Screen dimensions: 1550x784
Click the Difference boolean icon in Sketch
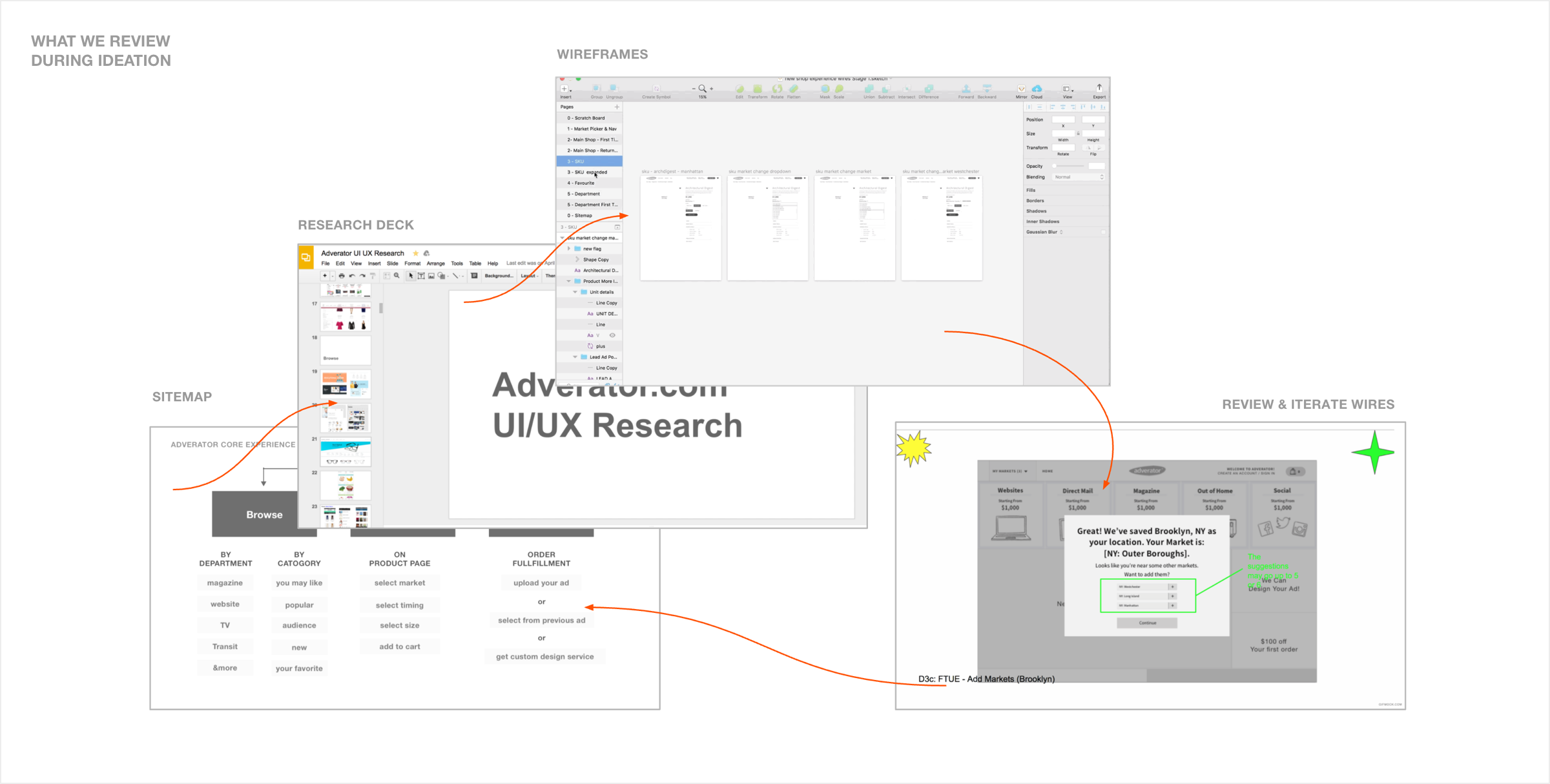[x=929, y=89]
